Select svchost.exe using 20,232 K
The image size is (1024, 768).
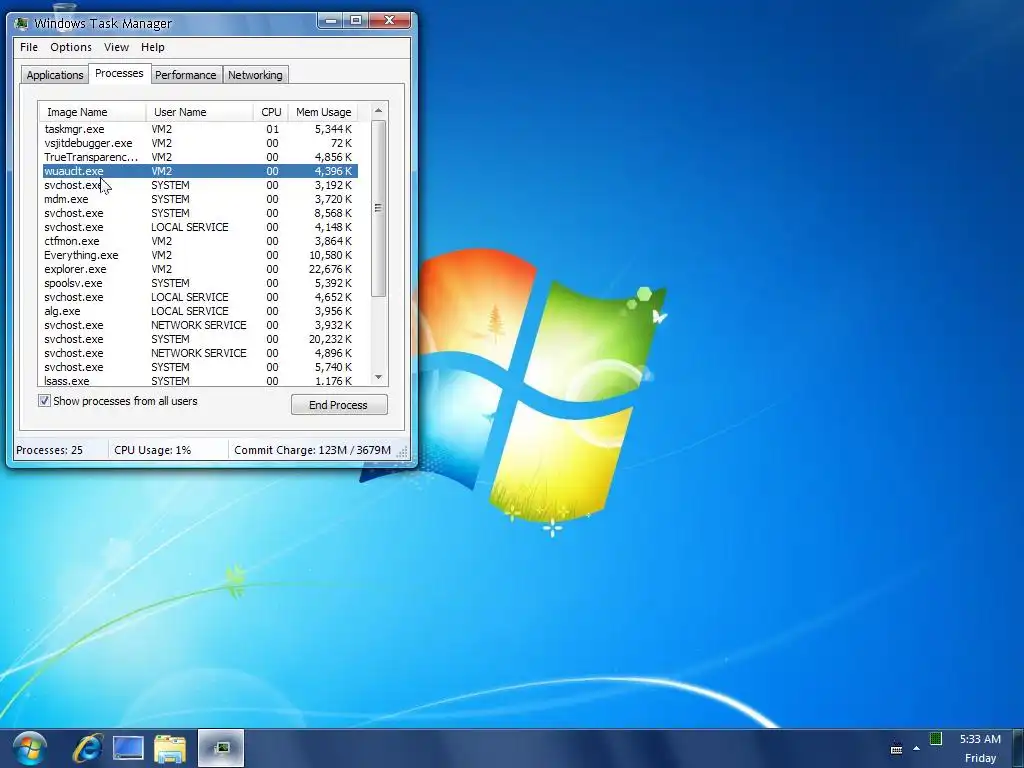[200, 339]
